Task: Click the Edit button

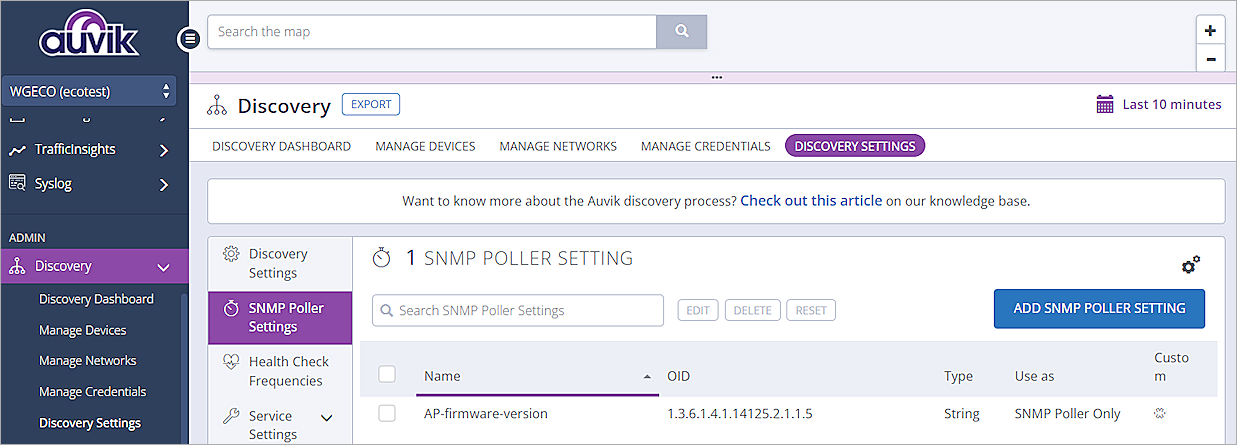Action: click(x=698, y=310)
